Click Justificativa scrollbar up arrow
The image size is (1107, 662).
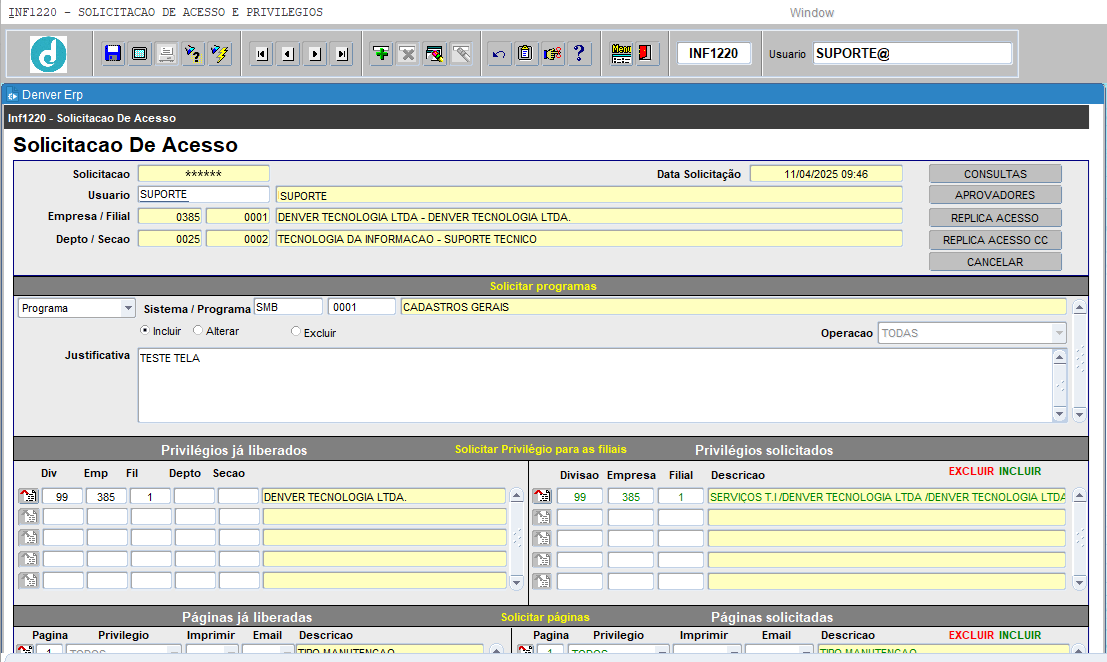[1060, 357]
